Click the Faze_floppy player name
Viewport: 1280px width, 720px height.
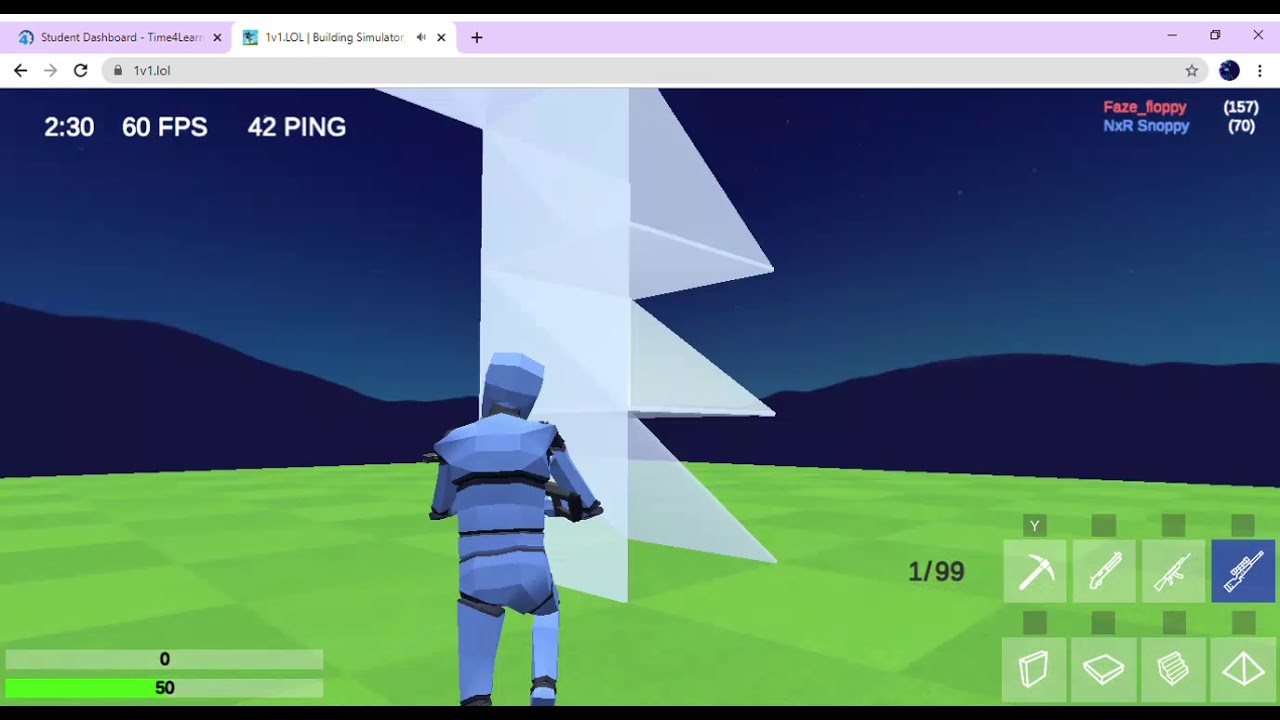1145,107
